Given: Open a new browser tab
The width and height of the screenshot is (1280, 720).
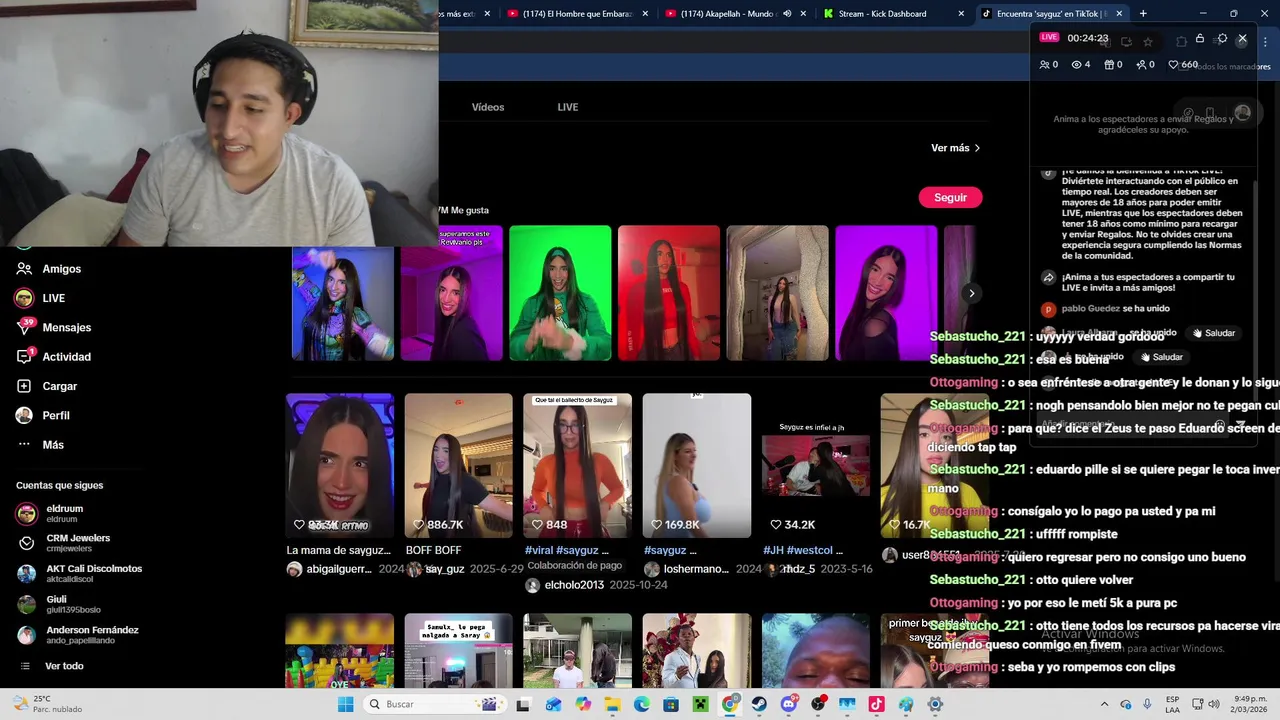Looking at the screenshot, I should click(1143, 14).
